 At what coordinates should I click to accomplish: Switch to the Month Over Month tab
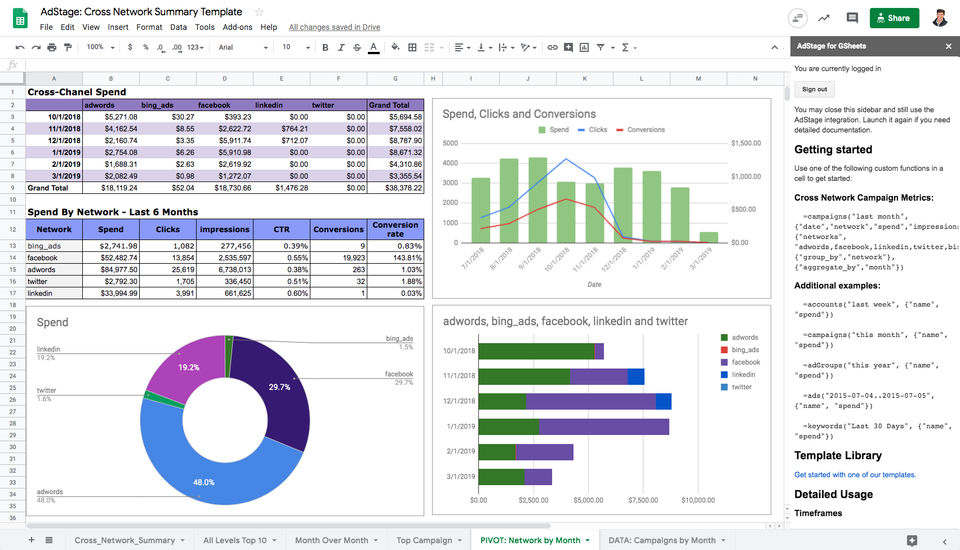pyautogui.click(x=331, y=540)
